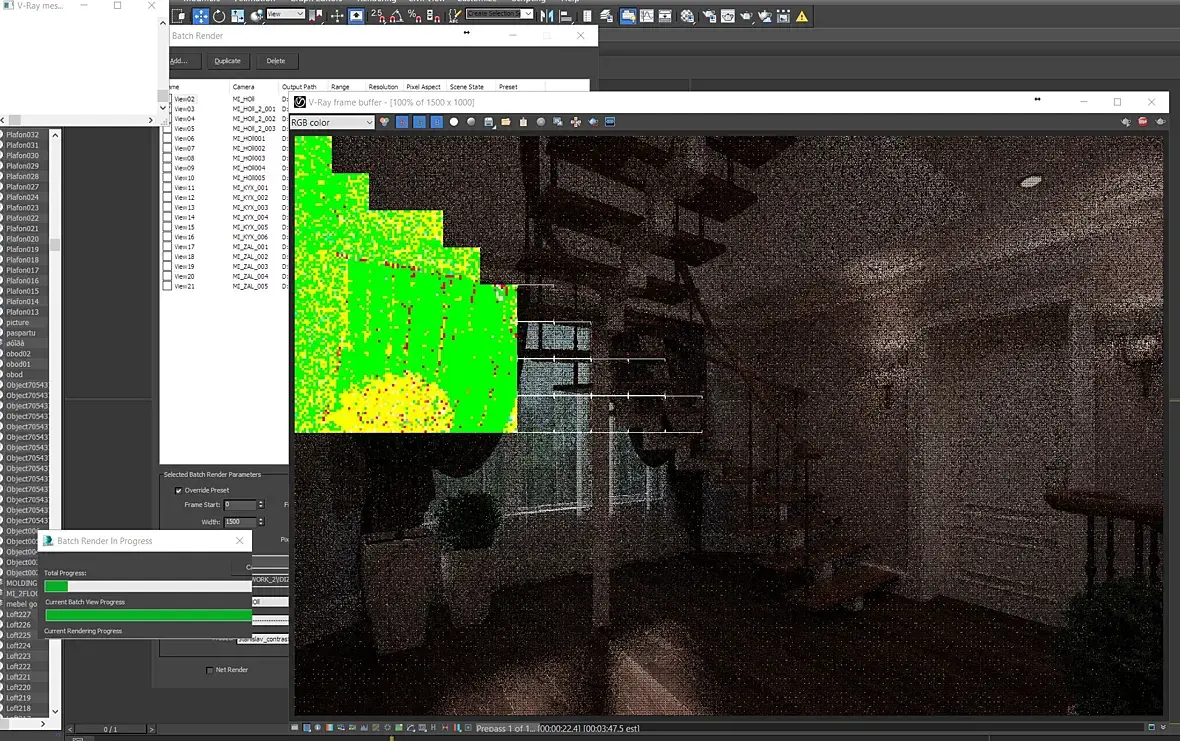
Task: Select Loft227 in the scene list
Action: (x=19, y=615)
